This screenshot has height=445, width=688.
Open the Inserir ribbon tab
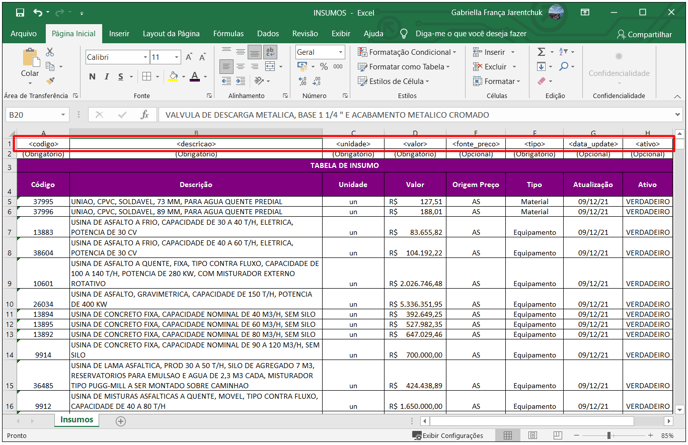click(x=119, y=33)
